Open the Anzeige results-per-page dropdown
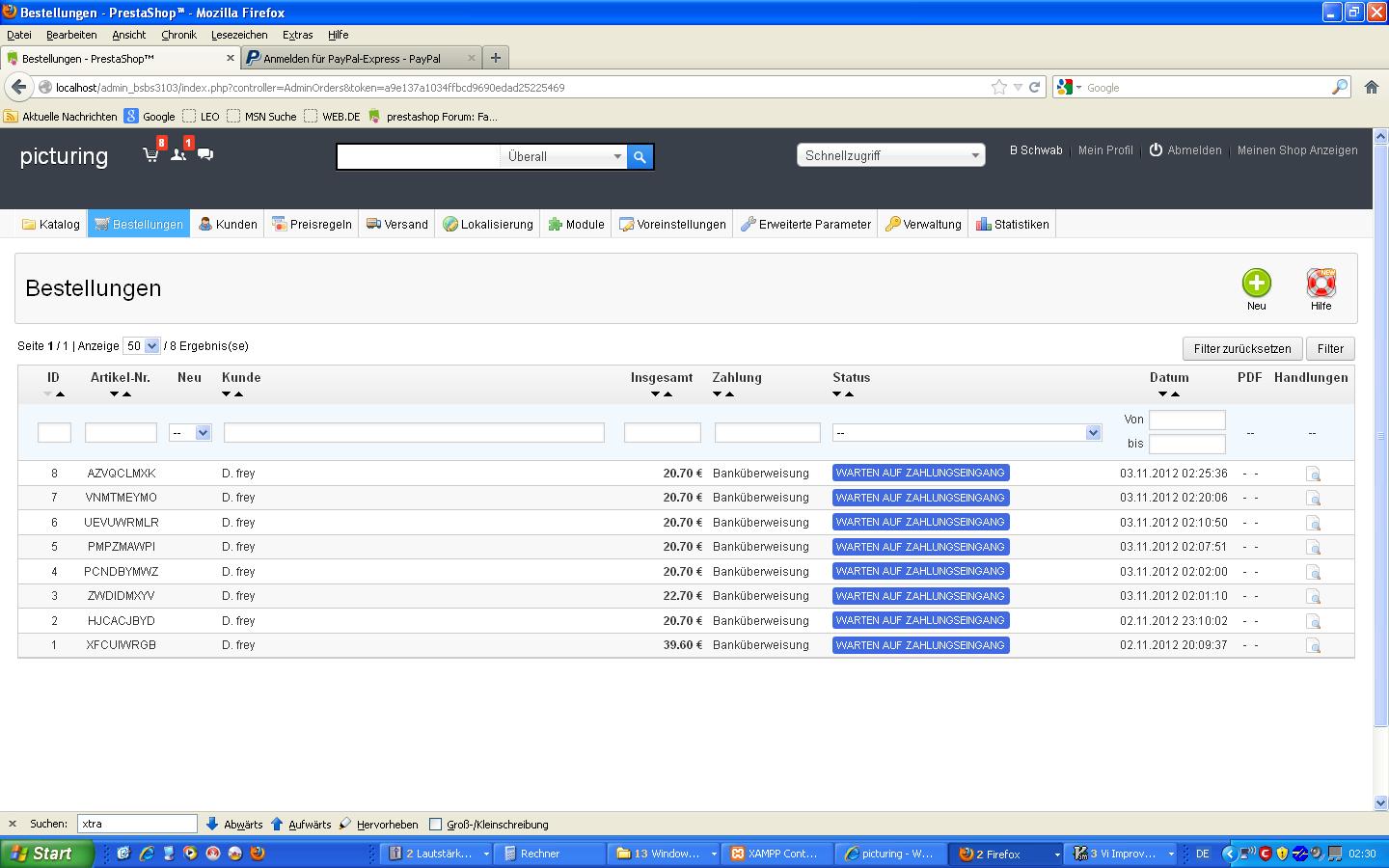The image size is (1389, 868). pyautogui.click(x=142, y=346)
